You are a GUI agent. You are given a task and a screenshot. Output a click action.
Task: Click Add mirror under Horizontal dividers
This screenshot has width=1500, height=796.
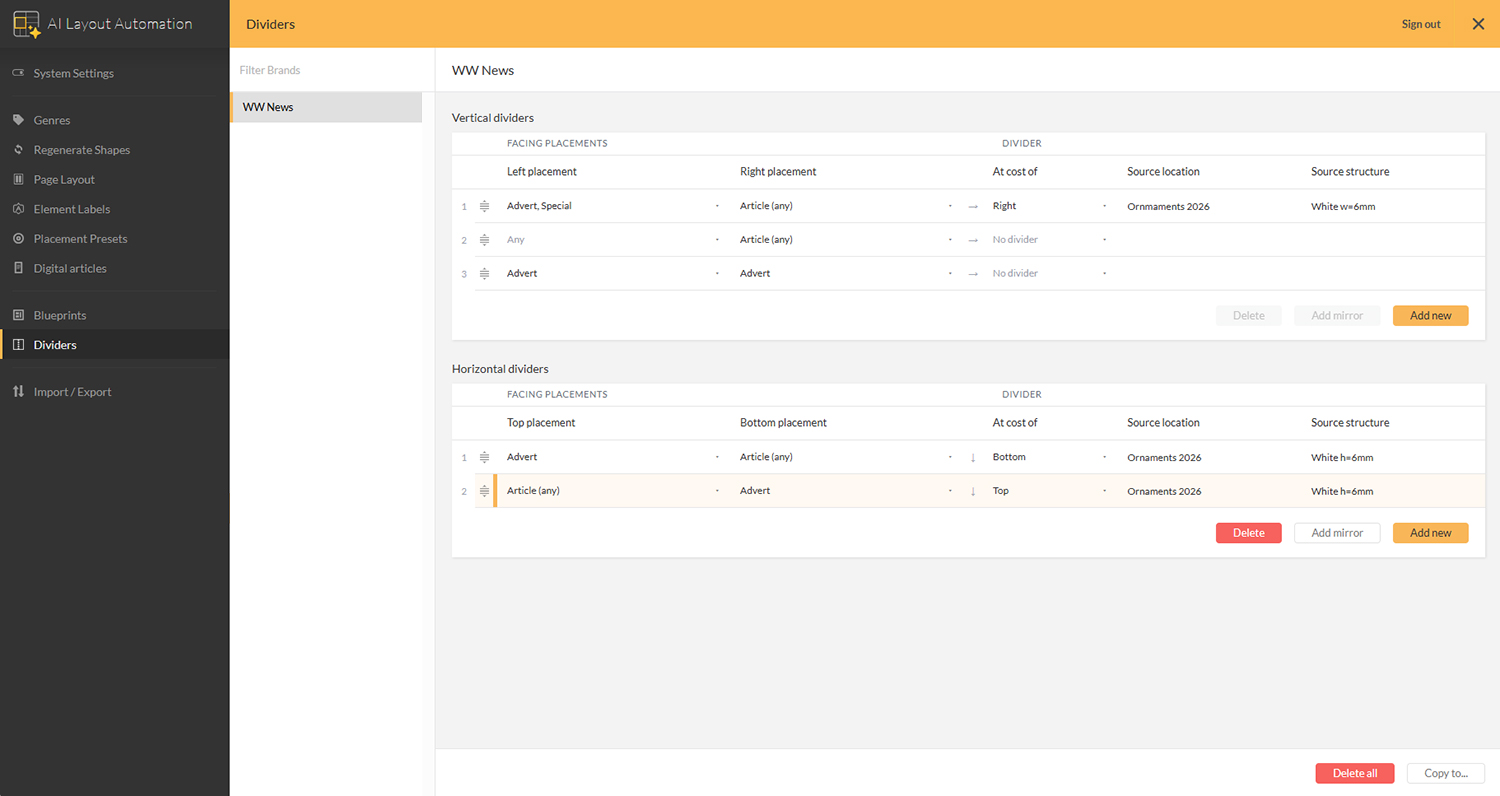[1337, 533]
